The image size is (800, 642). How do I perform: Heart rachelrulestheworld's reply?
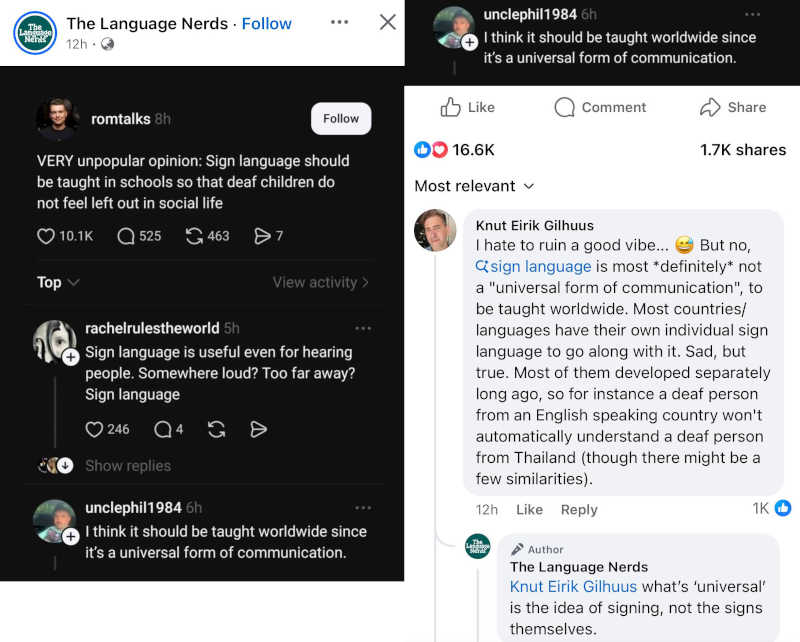click(x=94, y=429)
